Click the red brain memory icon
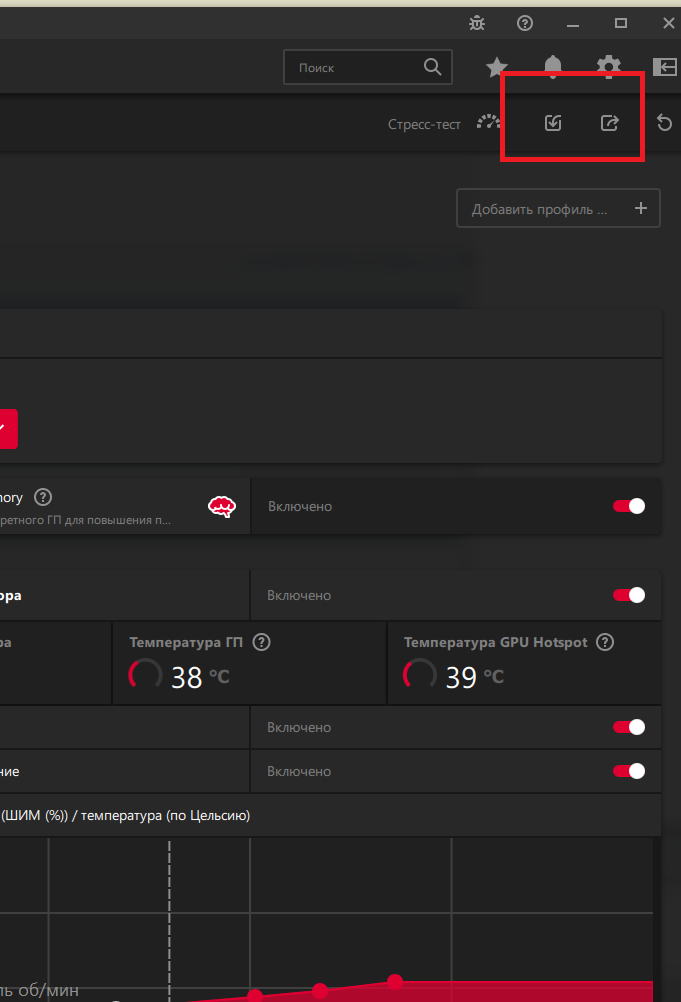This screenshot has height=1002, width=681. [222, 507]
